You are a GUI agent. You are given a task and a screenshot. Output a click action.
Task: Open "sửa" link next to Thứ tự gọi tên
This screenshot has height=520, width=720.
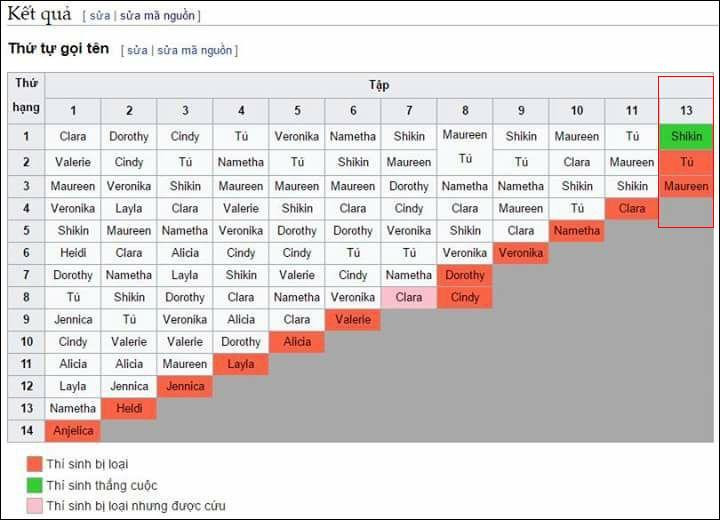pyautogui.click(x=137, y=50)
